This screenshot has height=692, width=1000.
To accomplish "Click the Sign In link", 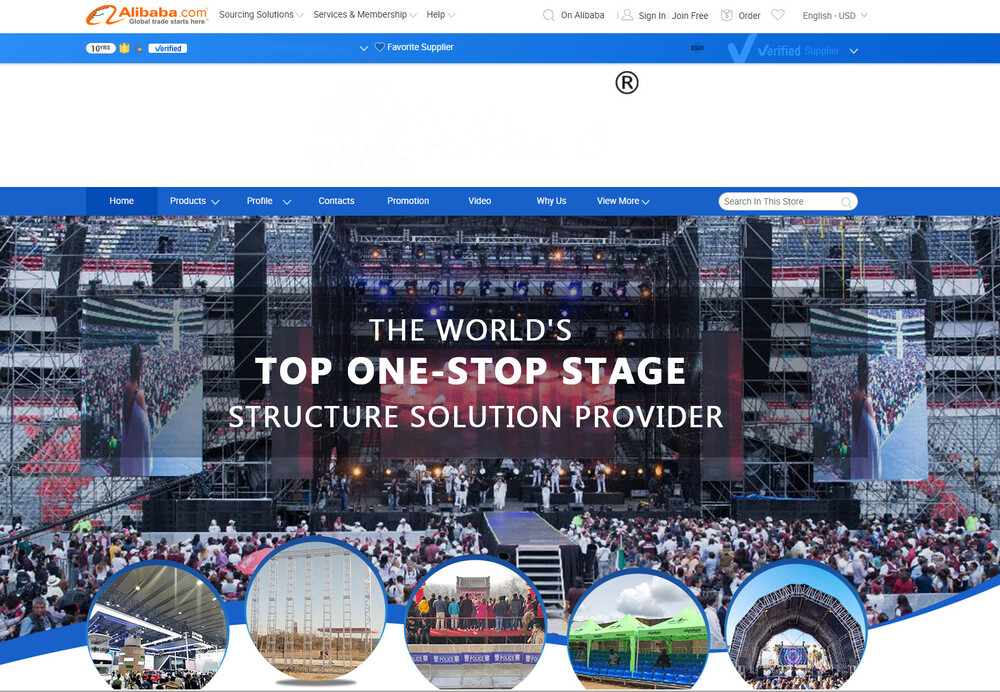I will [x=652, y=16].
